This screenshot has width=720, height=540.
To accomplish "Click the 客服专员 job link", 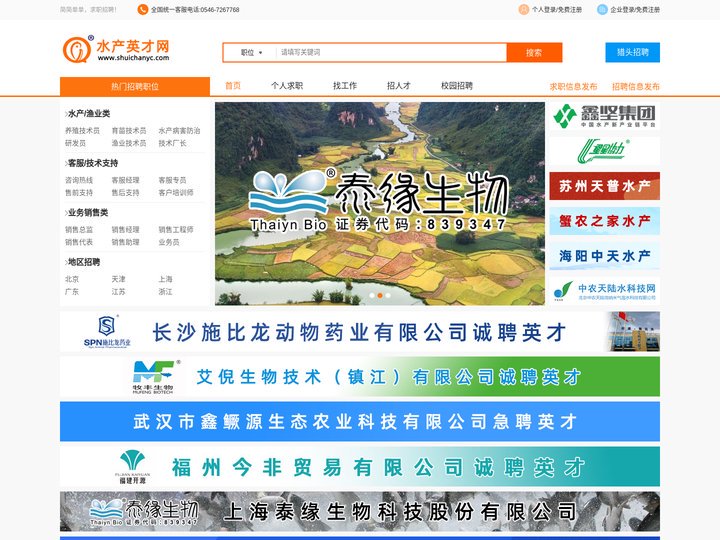I will (x=173, y=180).
